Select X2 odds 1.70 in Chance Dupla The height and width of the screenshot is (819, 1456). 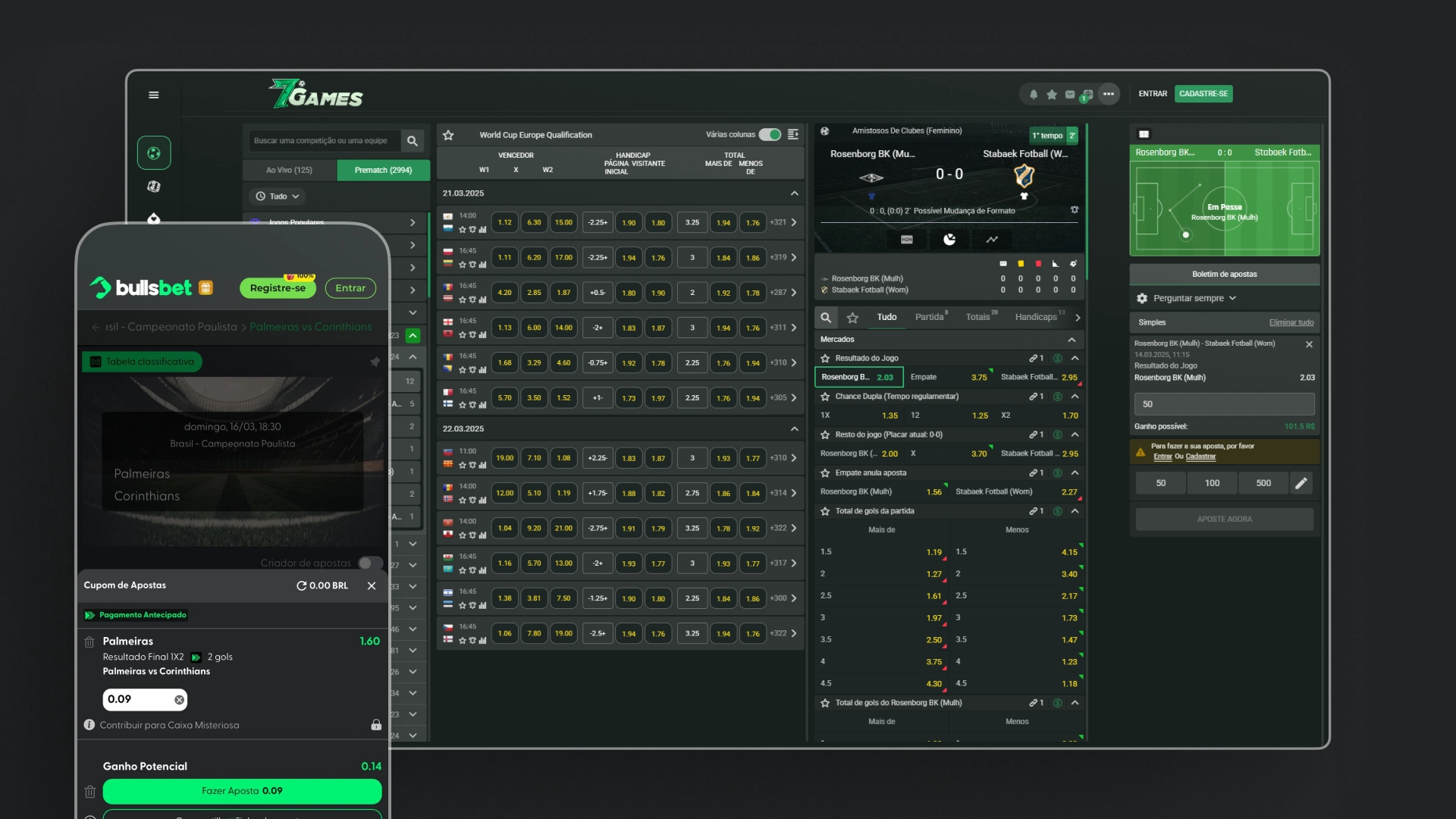[1039, 416]
